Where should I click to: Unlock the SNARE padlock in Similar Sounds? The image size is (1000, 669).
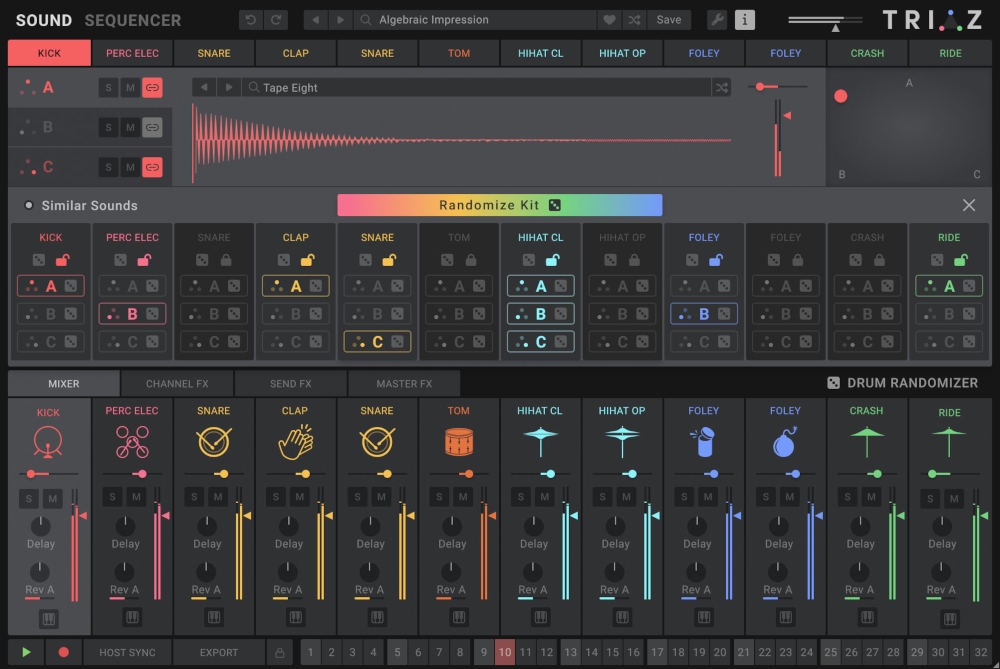225,260
